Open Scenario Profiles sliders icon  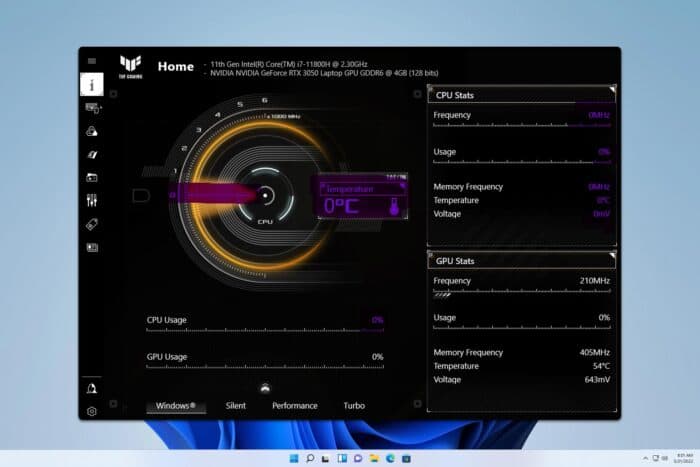(92, 200)
